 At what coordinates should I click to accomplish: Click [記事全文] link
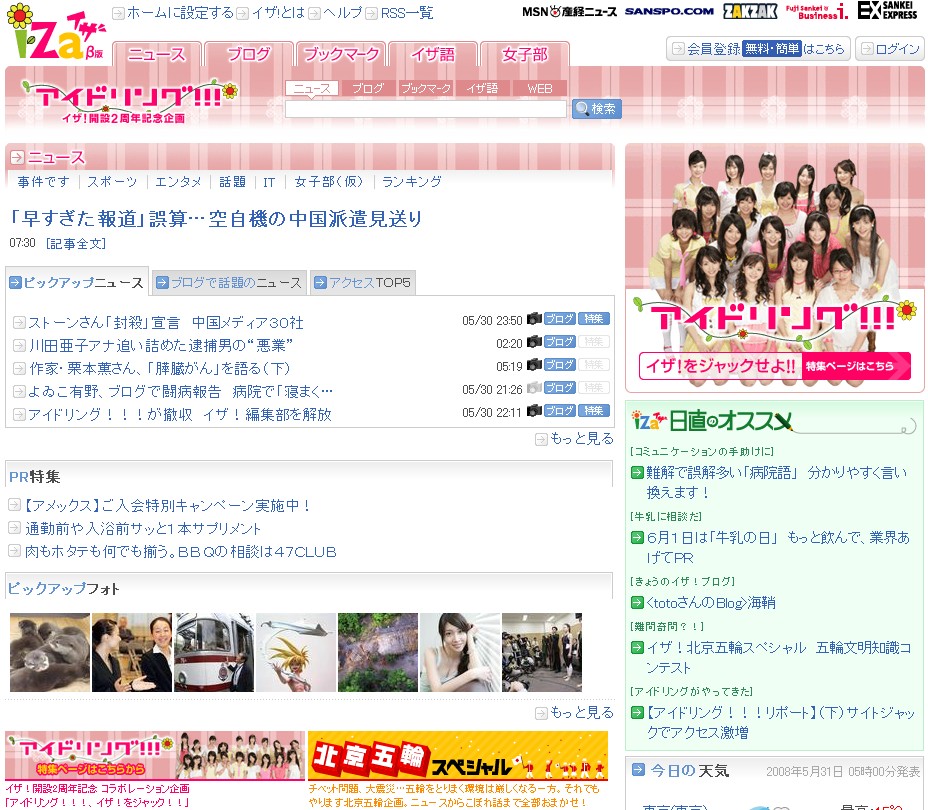click(76, 243)
